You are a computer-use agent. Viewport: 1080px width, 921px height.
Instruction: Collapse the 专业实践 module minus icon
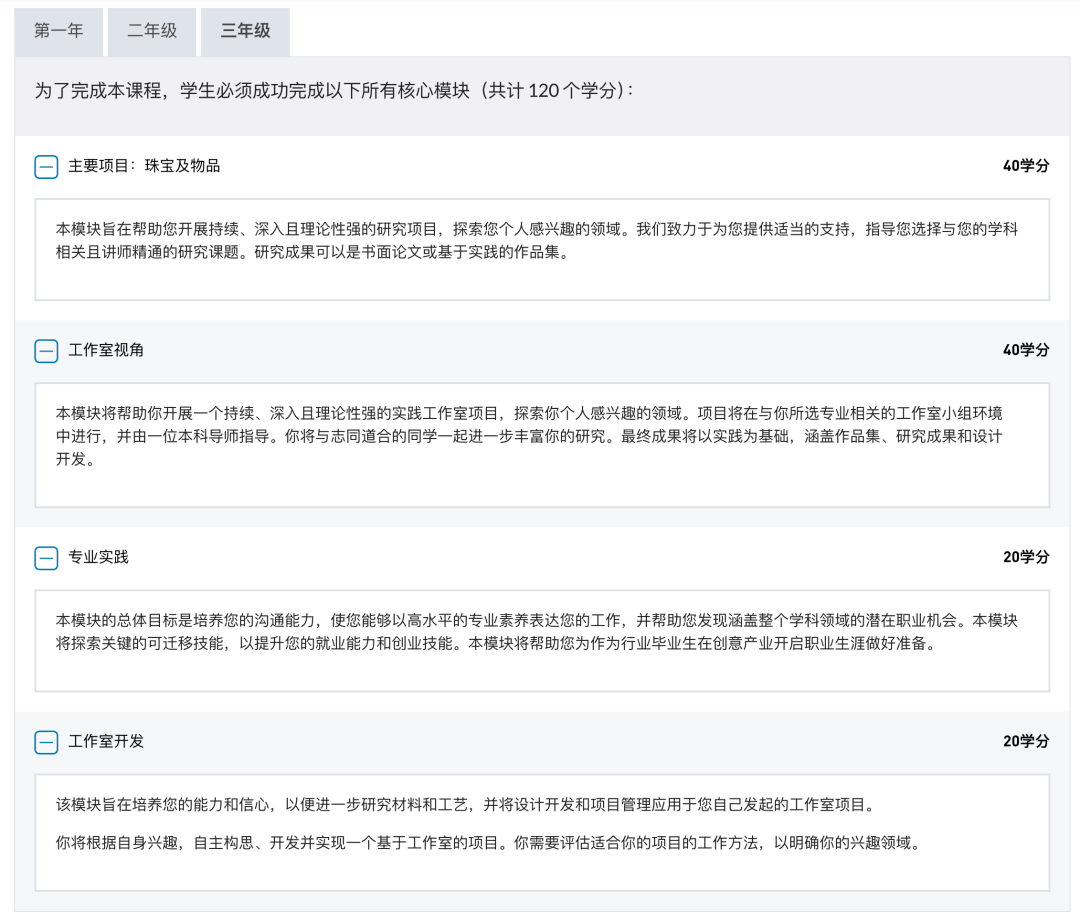46,558
